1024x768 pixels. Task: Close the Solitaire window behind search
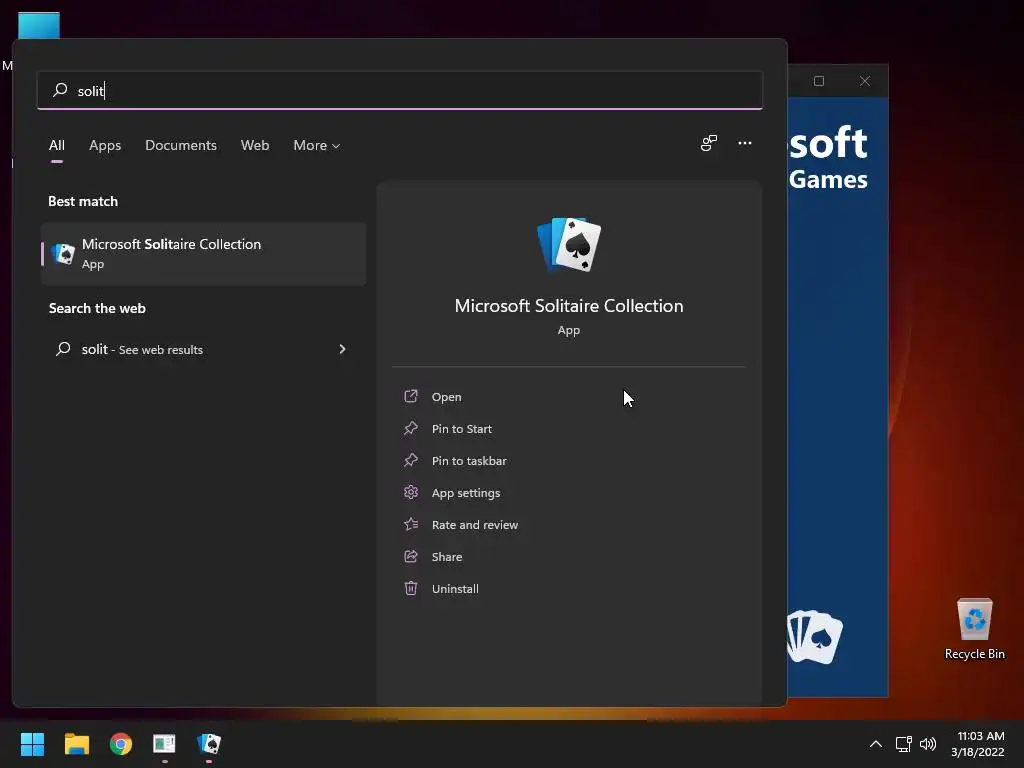865,81
